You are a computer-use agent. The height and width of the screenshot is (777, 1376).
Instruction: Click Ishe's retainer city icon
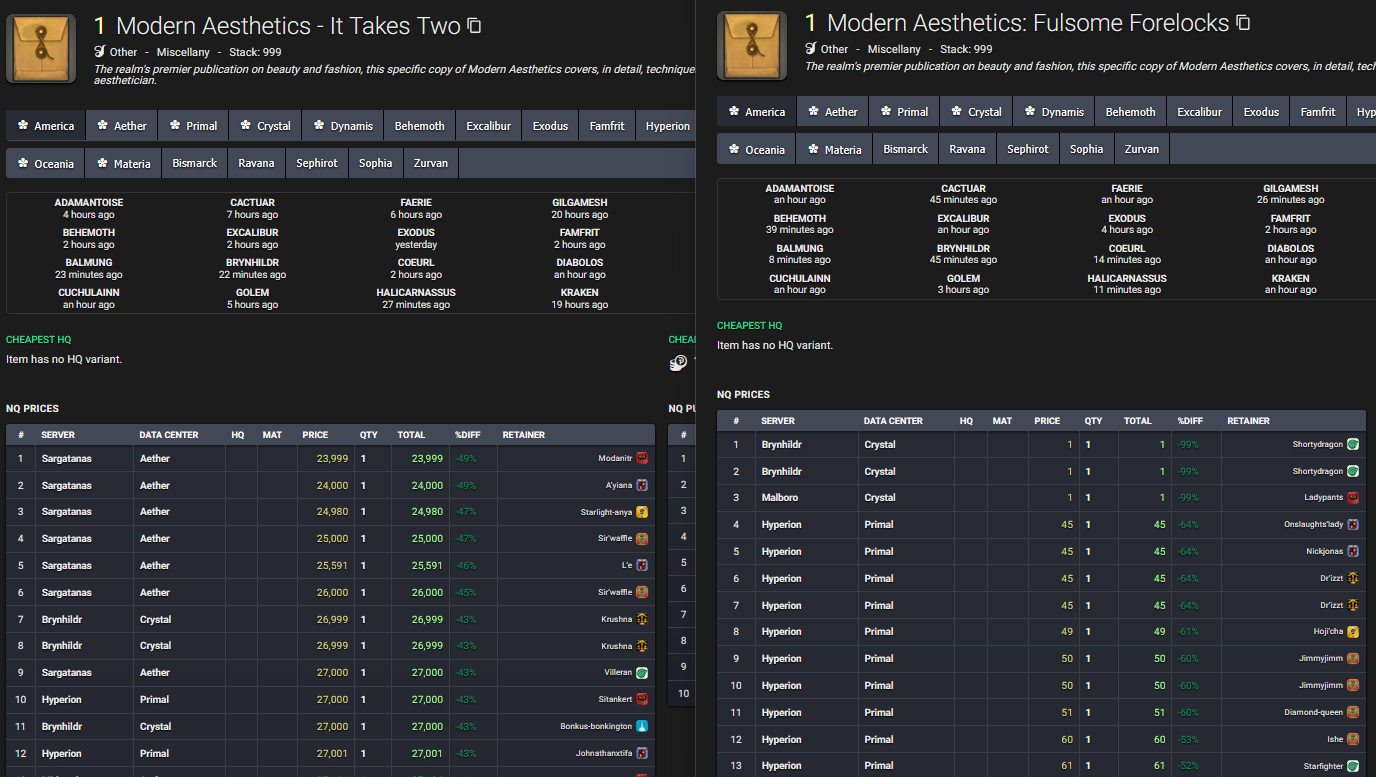[x=1353, y=739]
